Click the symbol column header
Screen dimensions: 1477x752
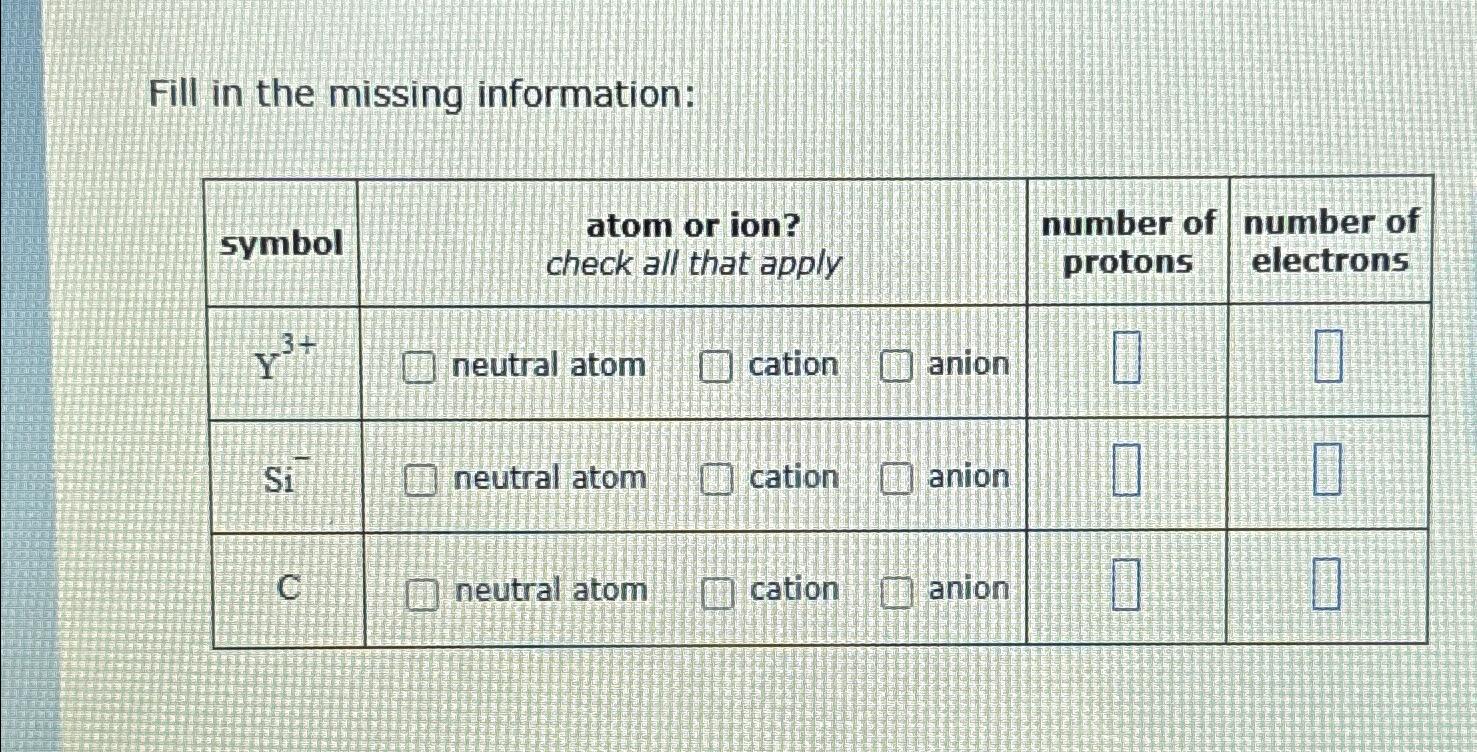click(283, 243)
